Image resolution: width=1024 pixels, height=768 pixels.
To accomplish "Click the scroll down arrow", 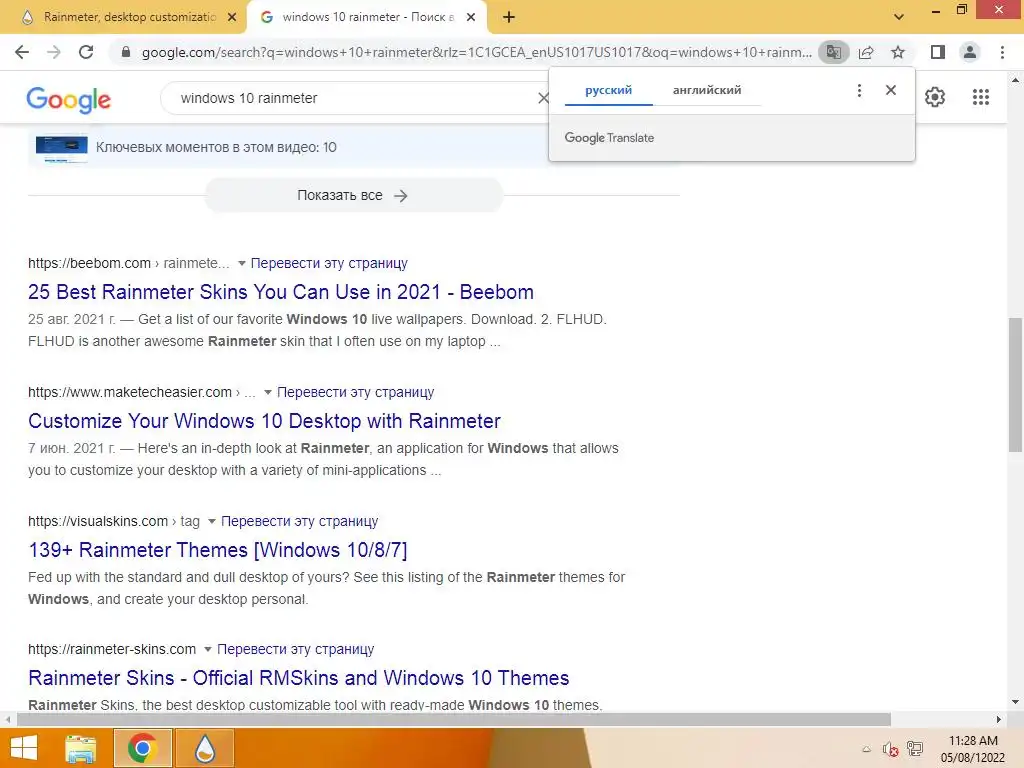I will [x=1015, y=702].
